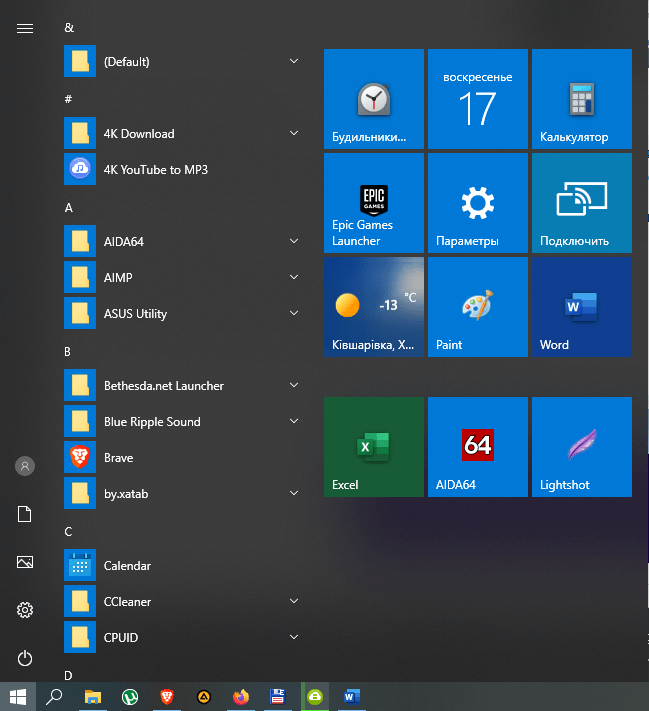649x711 pixels.
Task: Click the # section letter header
Action: click(68, 99)
